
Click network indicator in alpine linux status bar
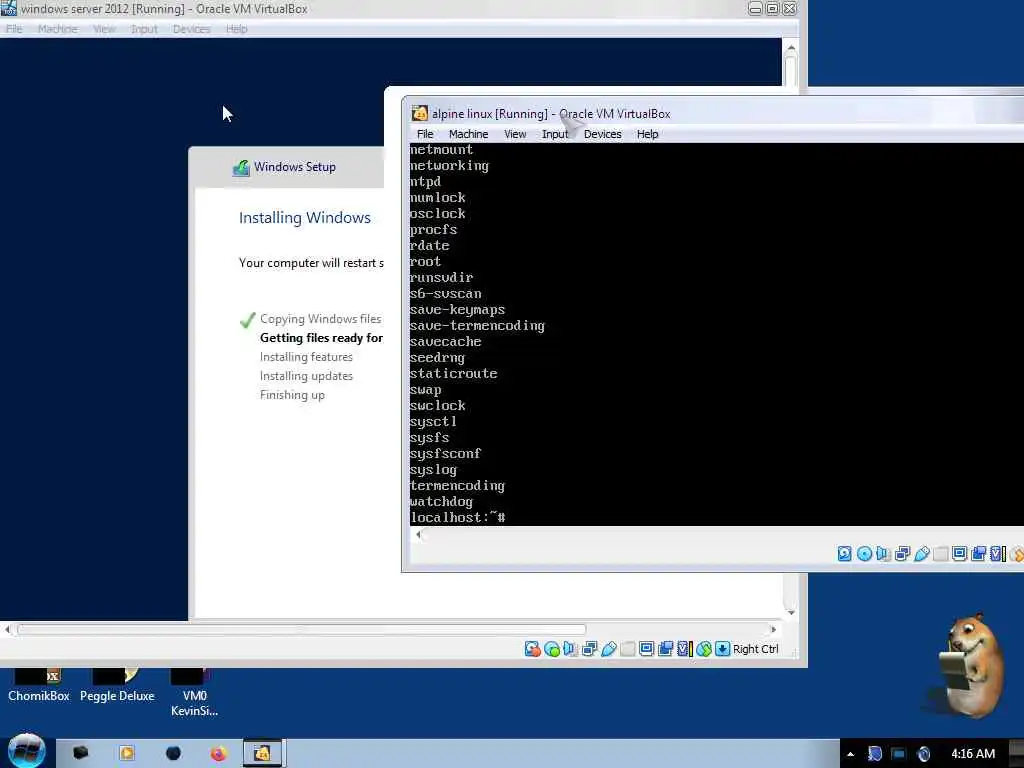coord(903,554)
